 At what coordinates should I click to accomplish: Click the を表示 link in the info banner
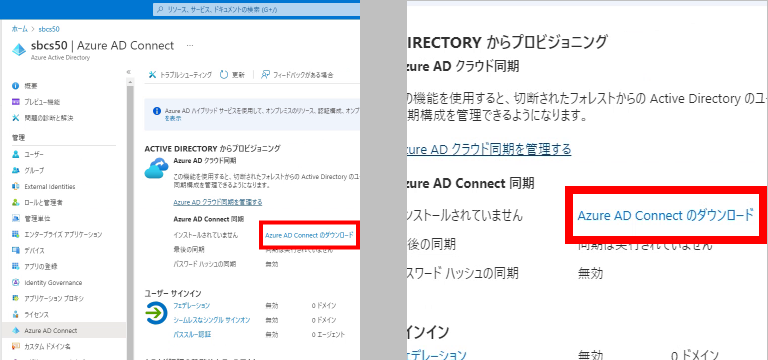point(173,119)
